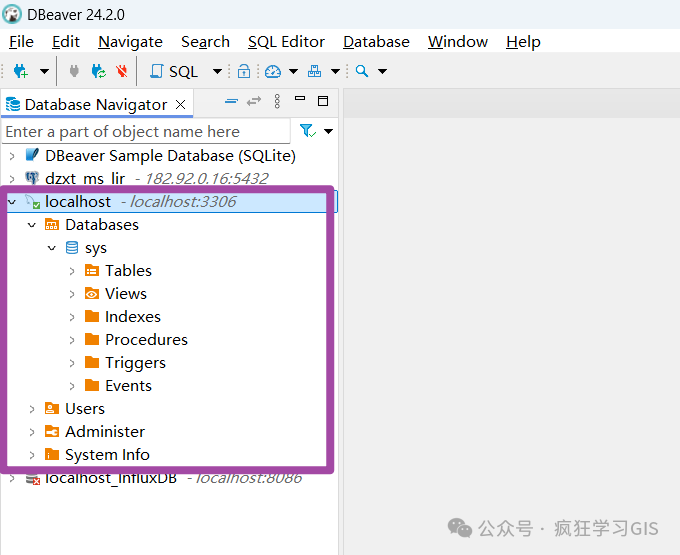Click the object name filter field

146,131
